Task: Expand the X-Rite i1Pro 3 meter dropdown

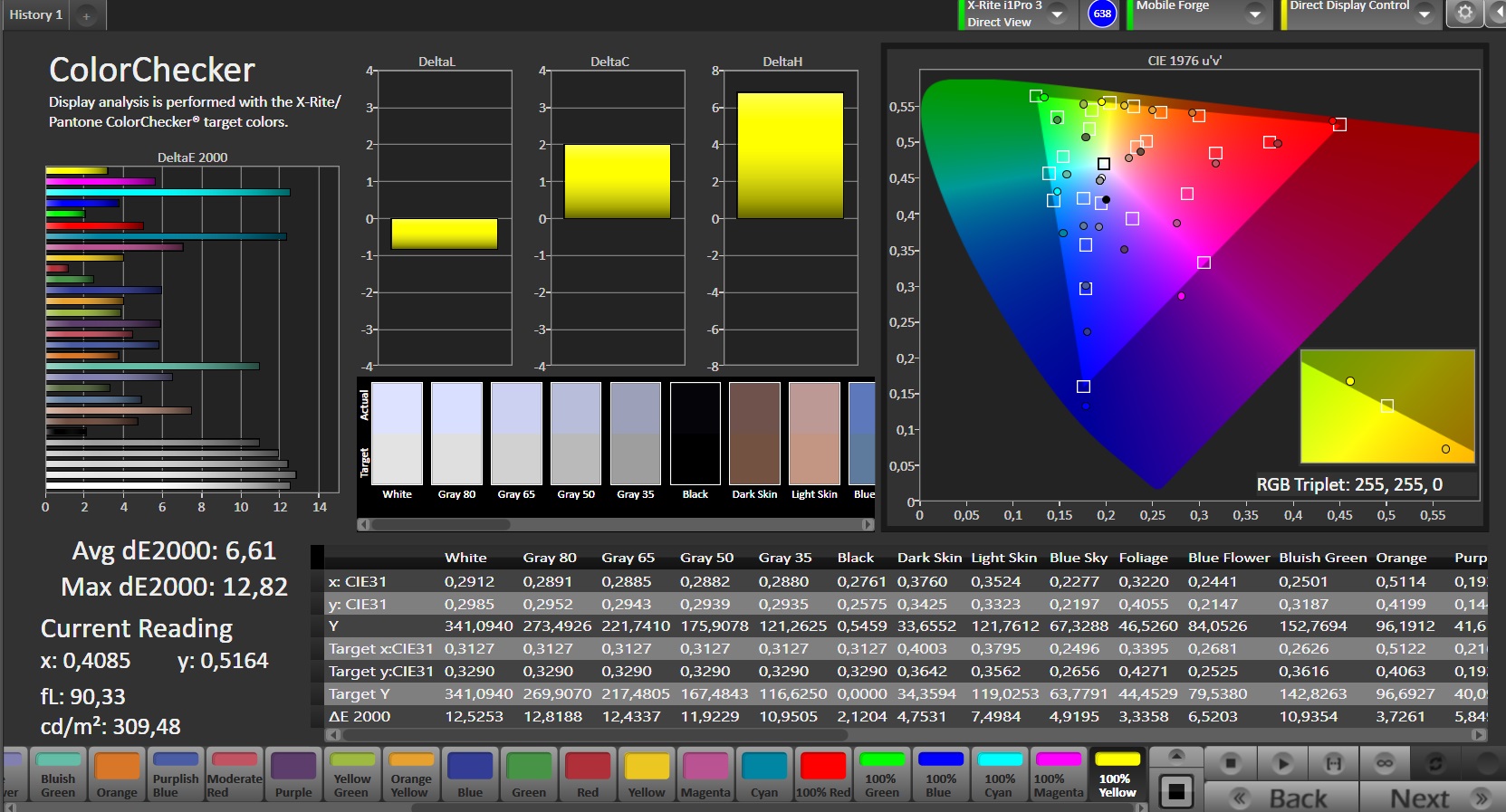Action: pos(1056,14)
